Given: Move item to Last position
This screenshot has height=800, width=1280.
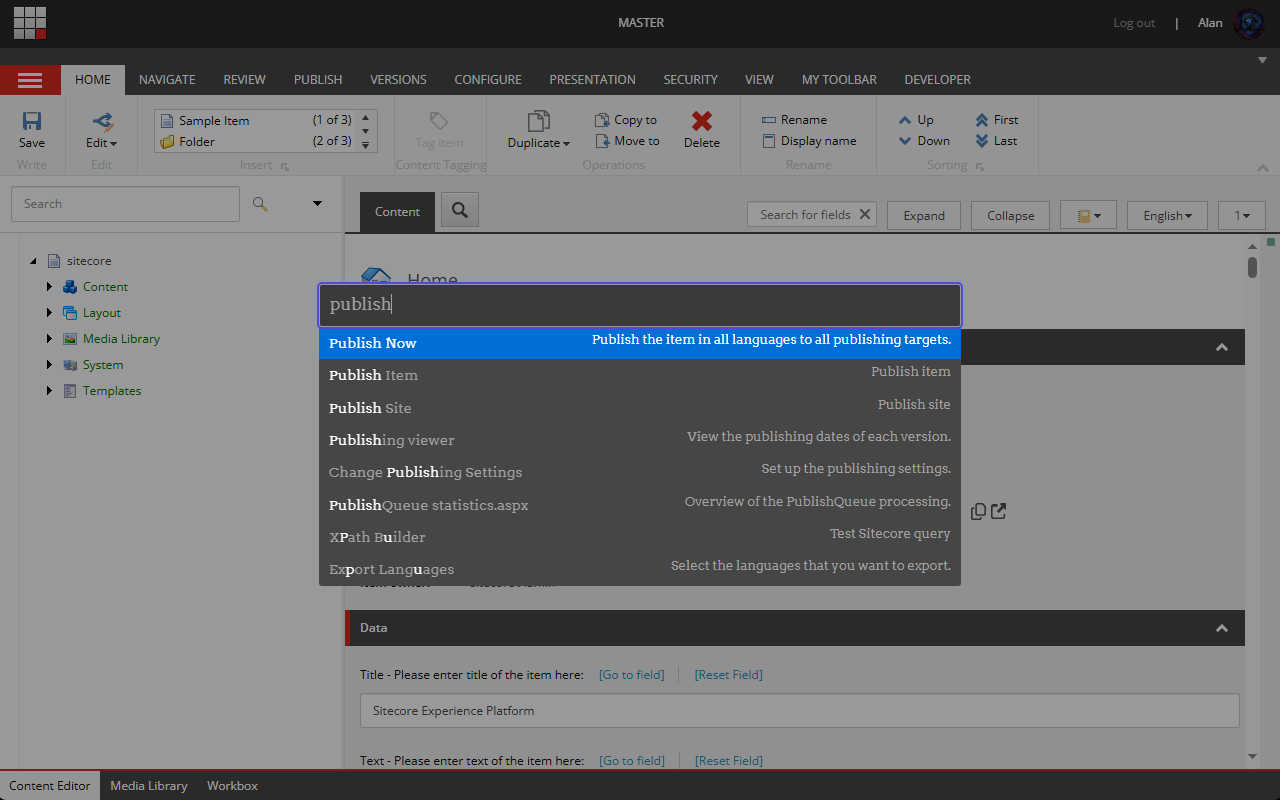Looking at the screenshot, I should pyautogui.click(x=997, y=141).
